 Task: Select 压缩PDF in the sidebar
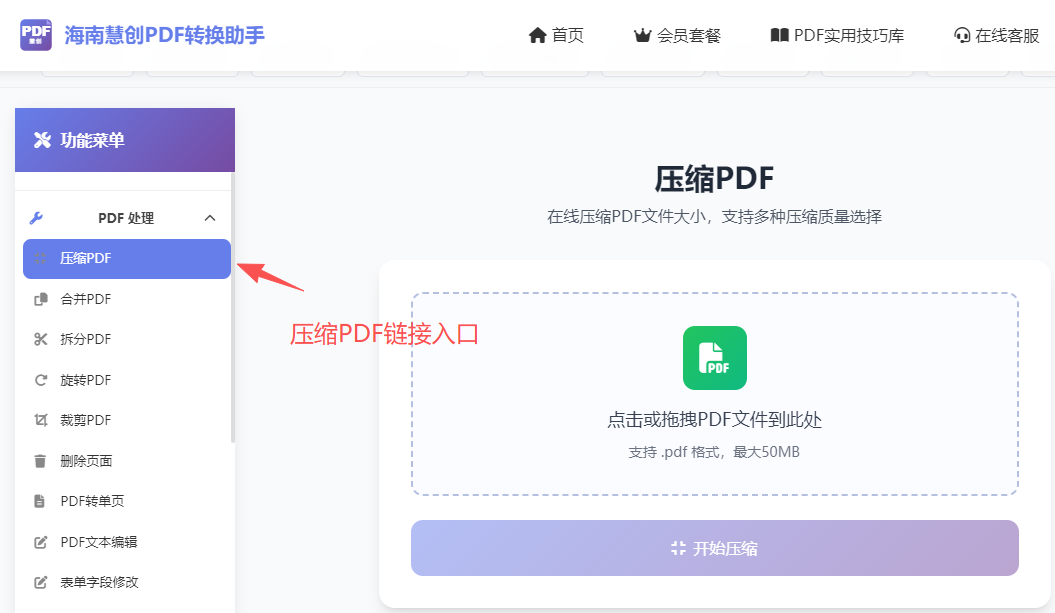[126, 258]
